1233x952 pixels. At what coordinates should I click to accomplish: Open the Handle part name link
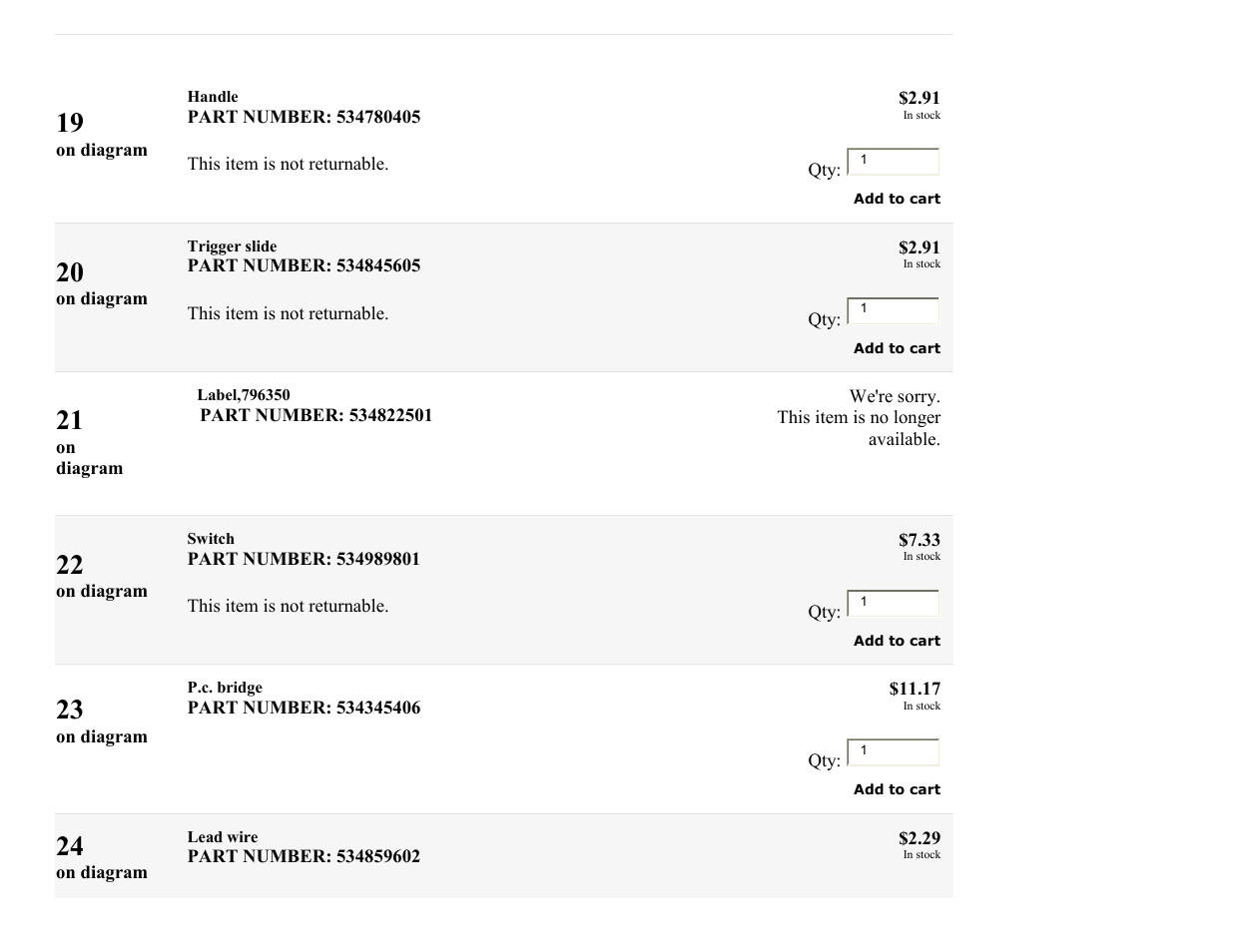pyautogui.click(x=213, y=97)
